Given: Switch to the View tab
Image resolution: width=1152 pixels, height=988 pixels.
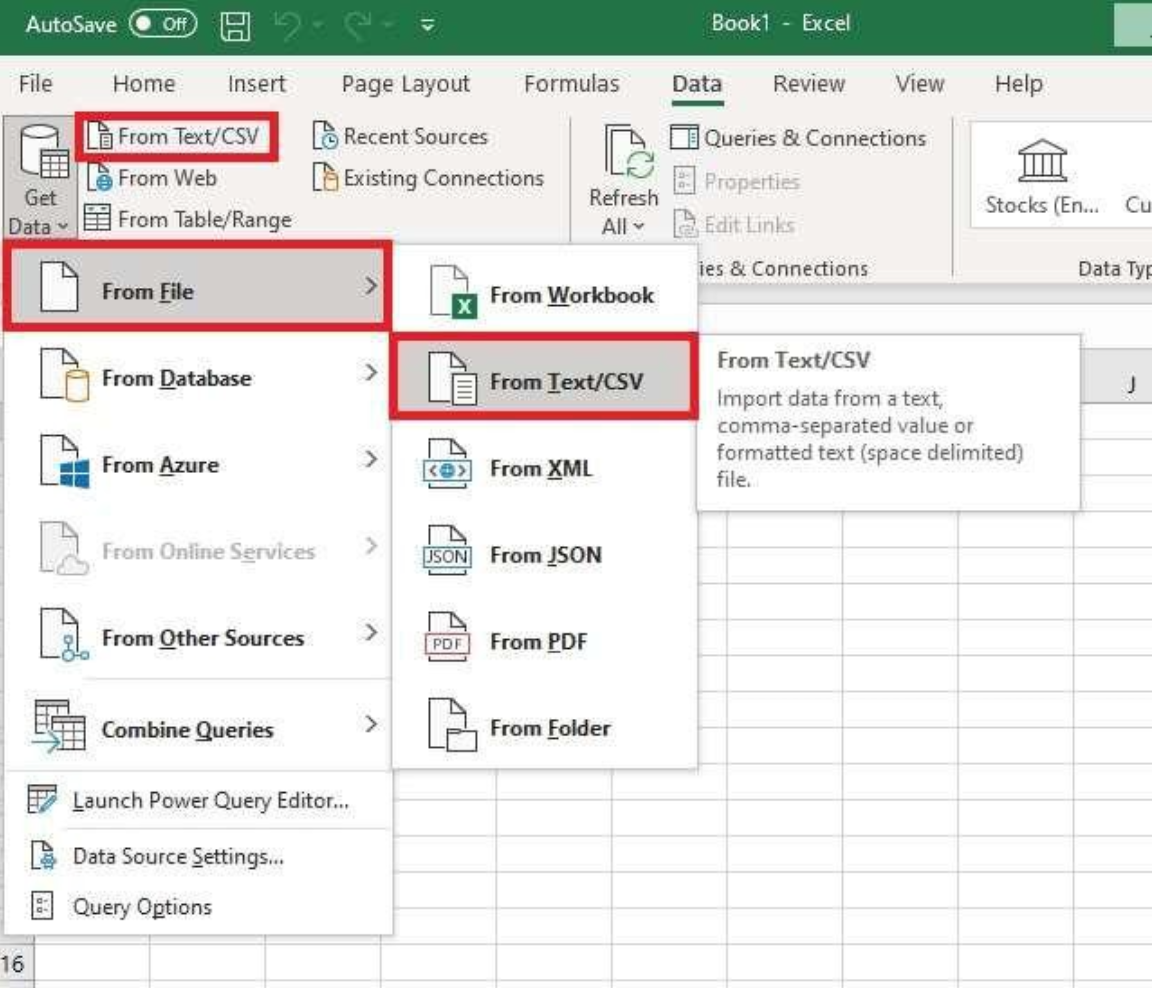Looking at the screenshot, I should (920, 84).
